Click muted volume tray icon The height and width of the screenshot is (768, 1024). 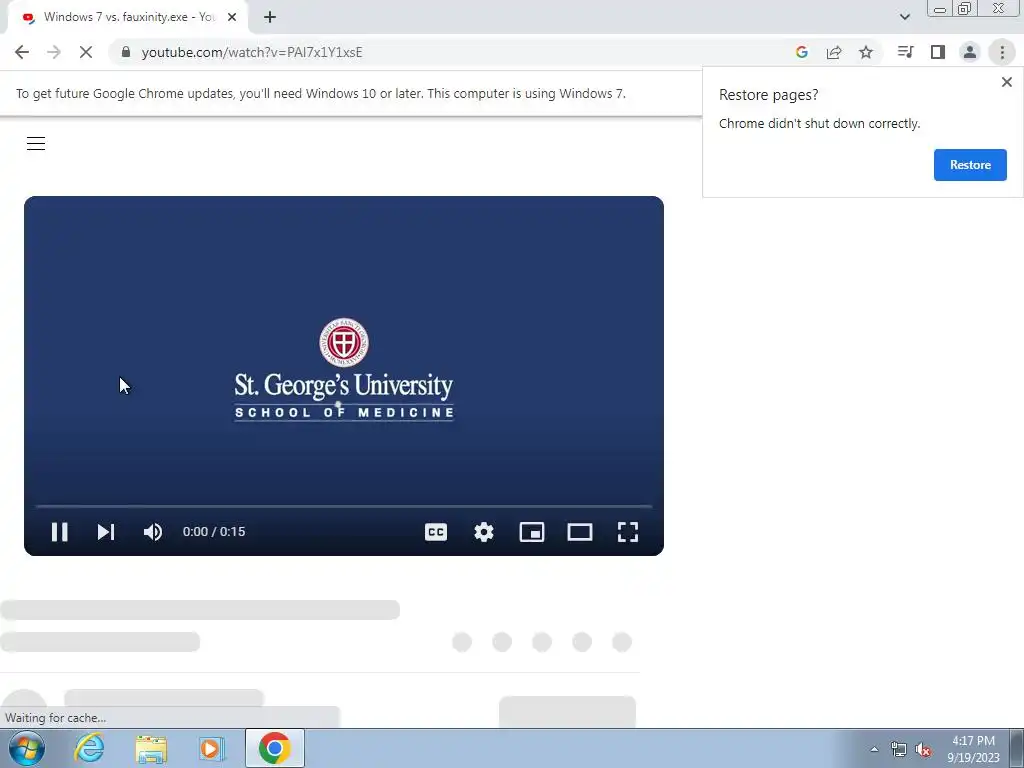pos(923,749)
